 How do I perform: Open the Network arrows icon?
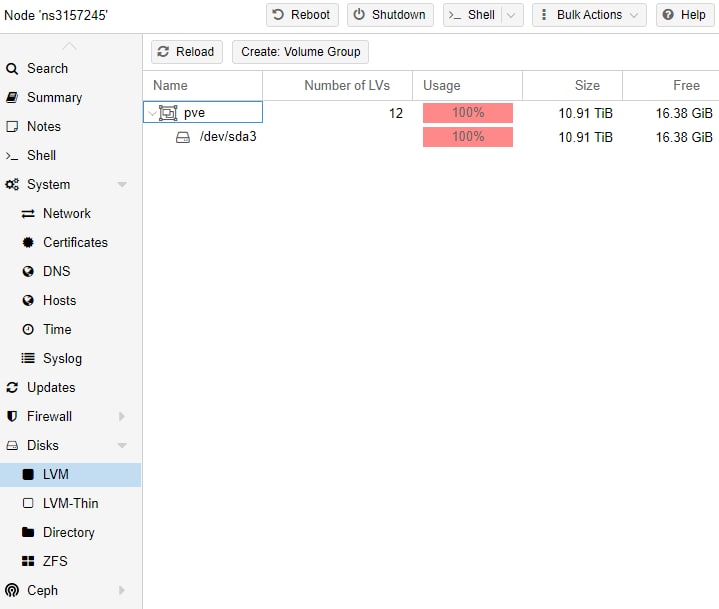[28, 214]
